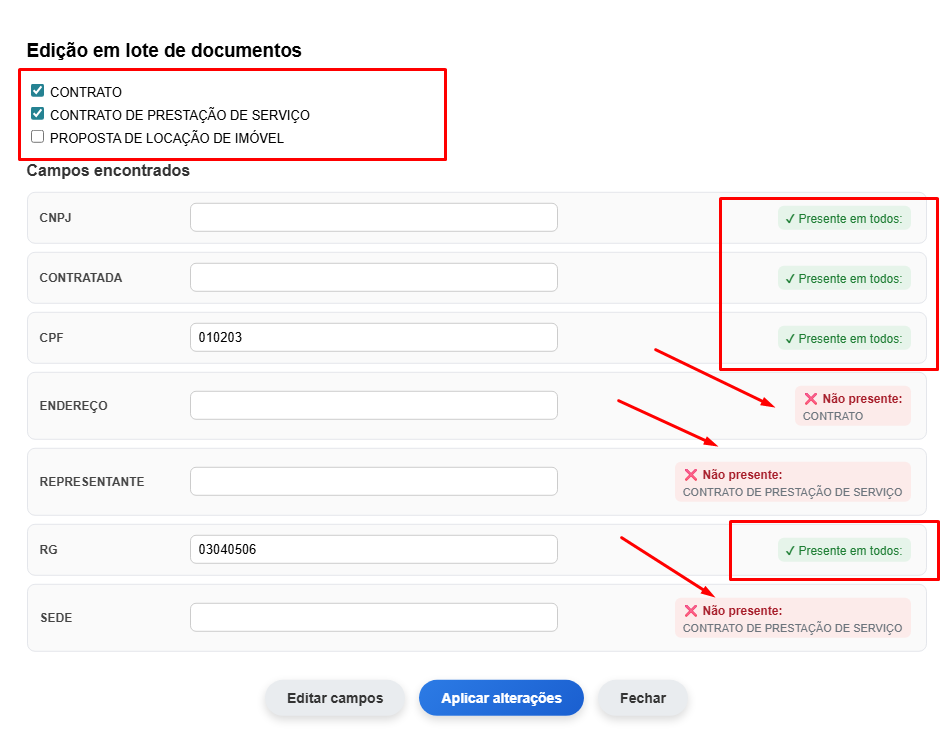Viewport: 950px width, 737px height.
Task: Click the Presente em todos badge for CONTRATADA
Action: click(844, 279)
